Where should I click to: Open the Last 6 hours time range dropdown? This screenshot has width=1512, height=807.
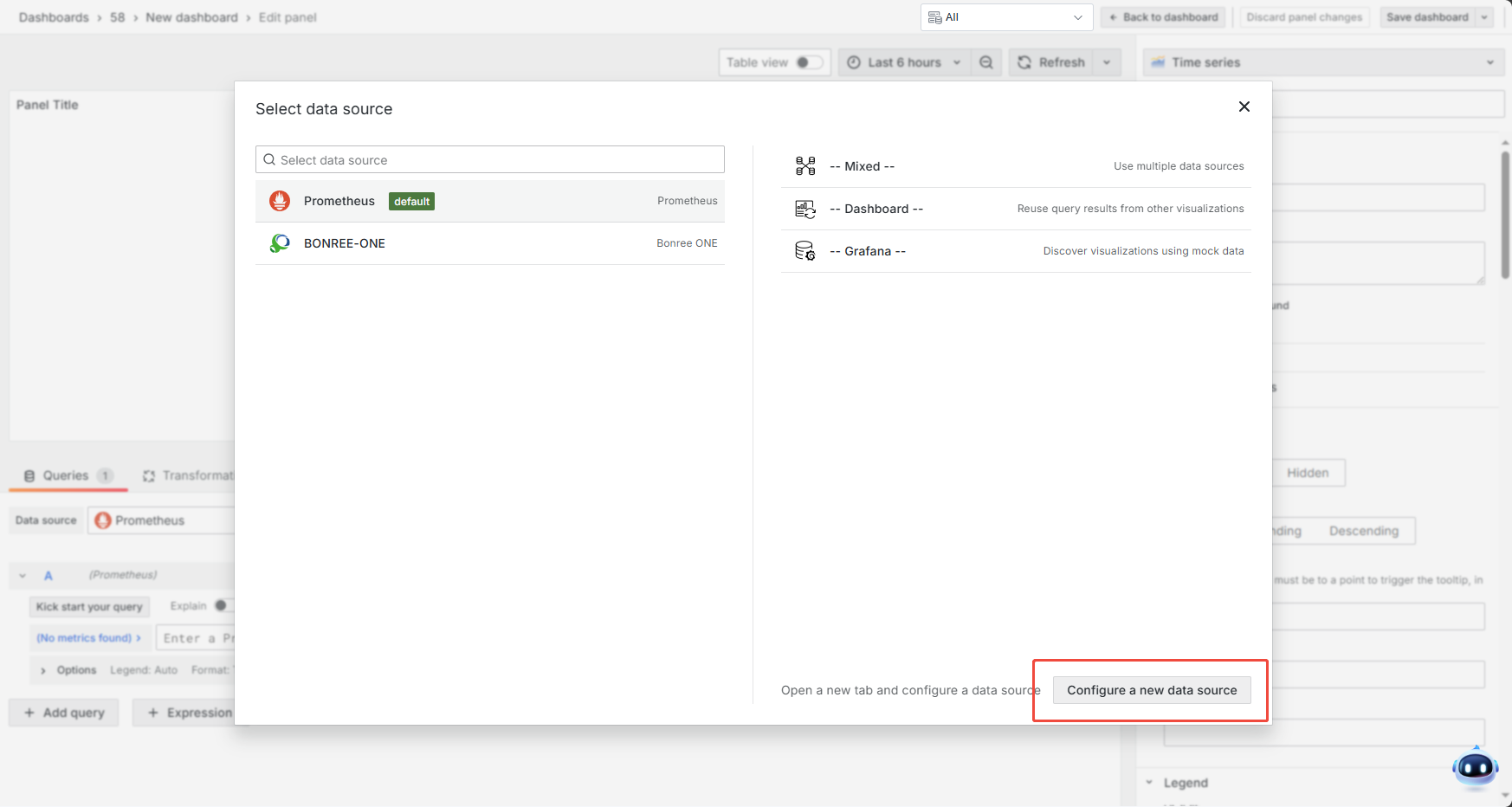(905, 62)
